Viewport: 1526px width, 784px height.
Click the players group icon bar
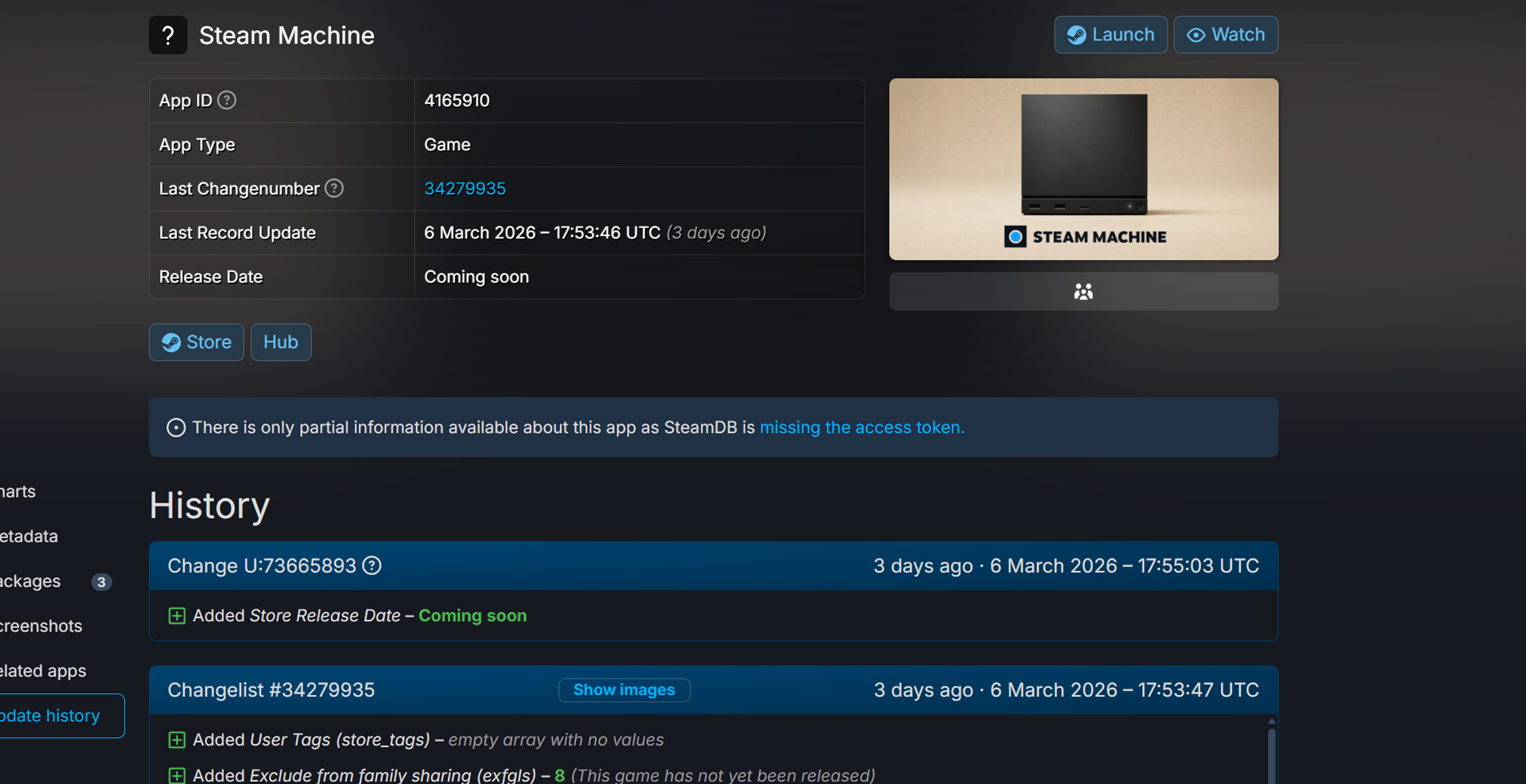pos(1084,291)
